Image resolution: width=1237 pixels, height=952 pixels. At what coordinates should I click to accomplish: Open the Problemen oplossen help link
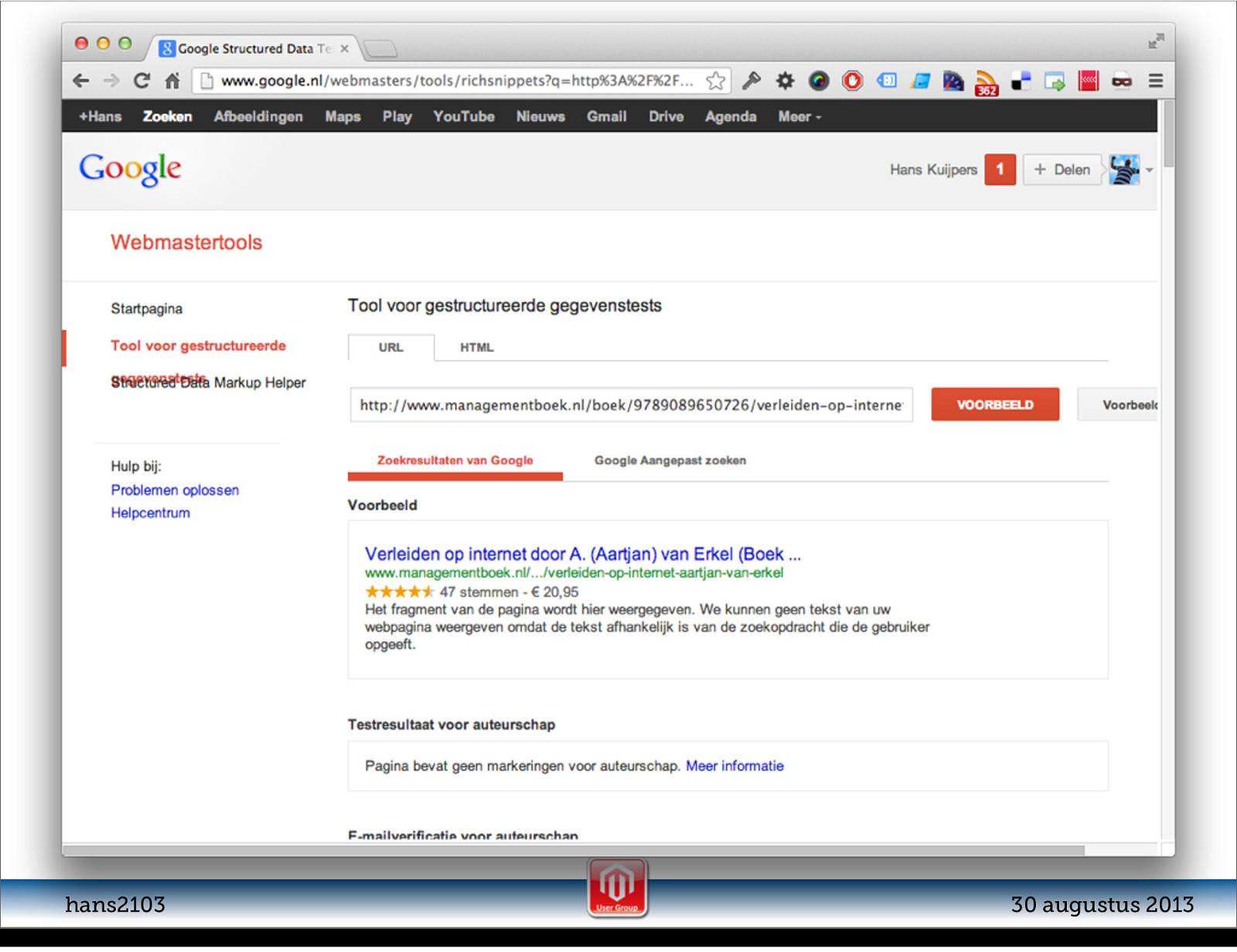[175, 490]
